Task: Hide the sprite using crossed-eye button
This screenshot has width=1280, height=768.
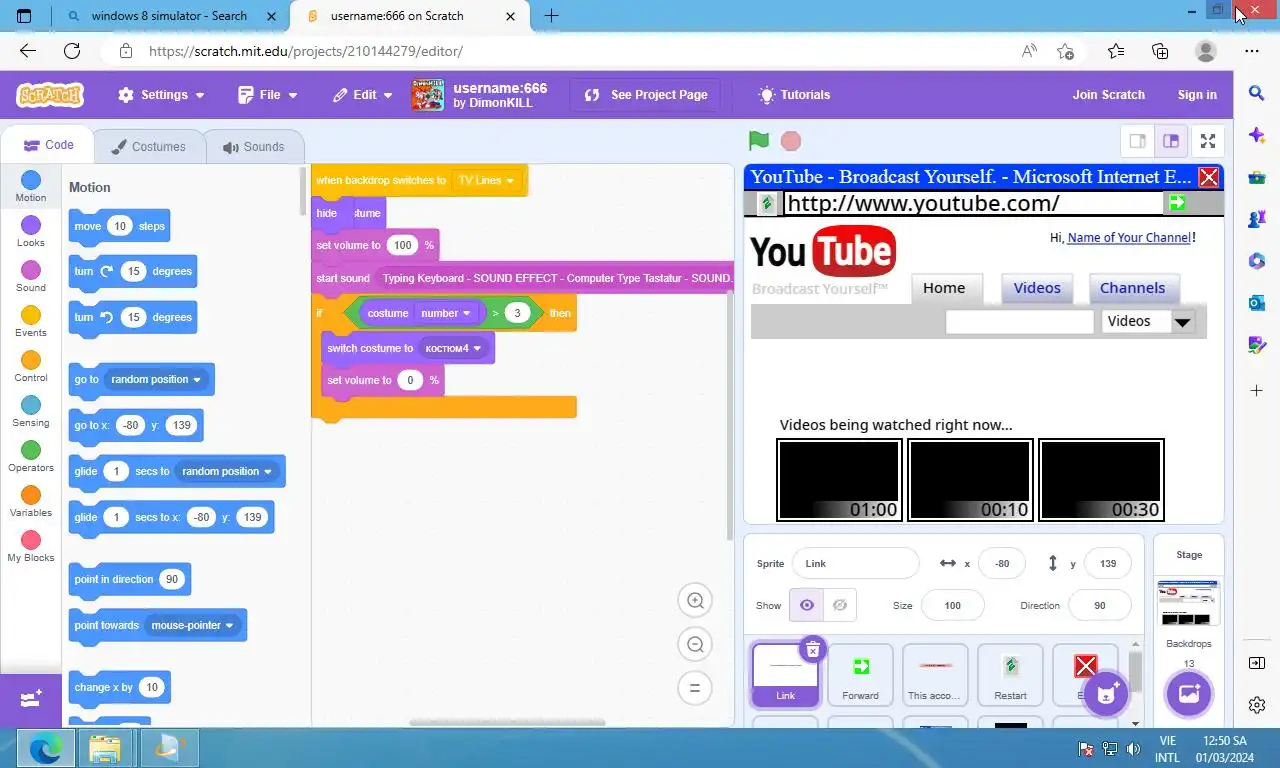Action: (x=840, y=605)
